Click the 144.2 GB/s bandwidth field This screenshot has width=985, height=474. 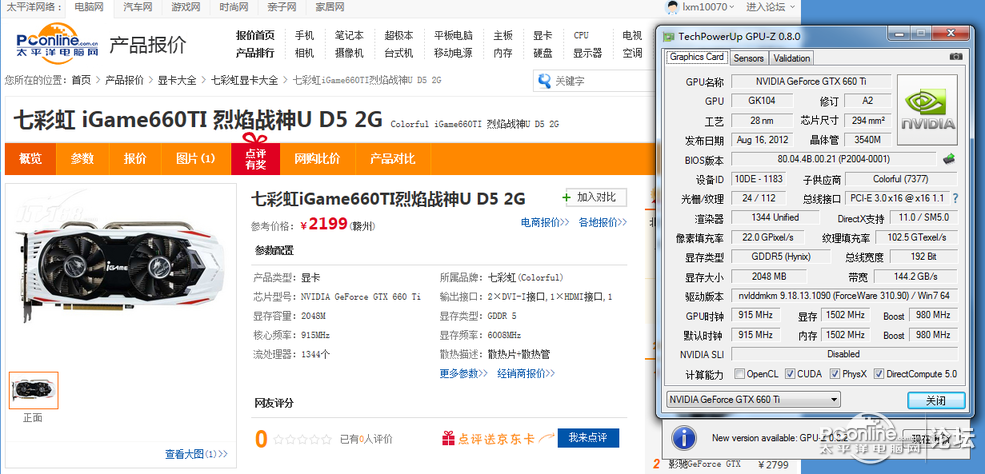(915, 276)
